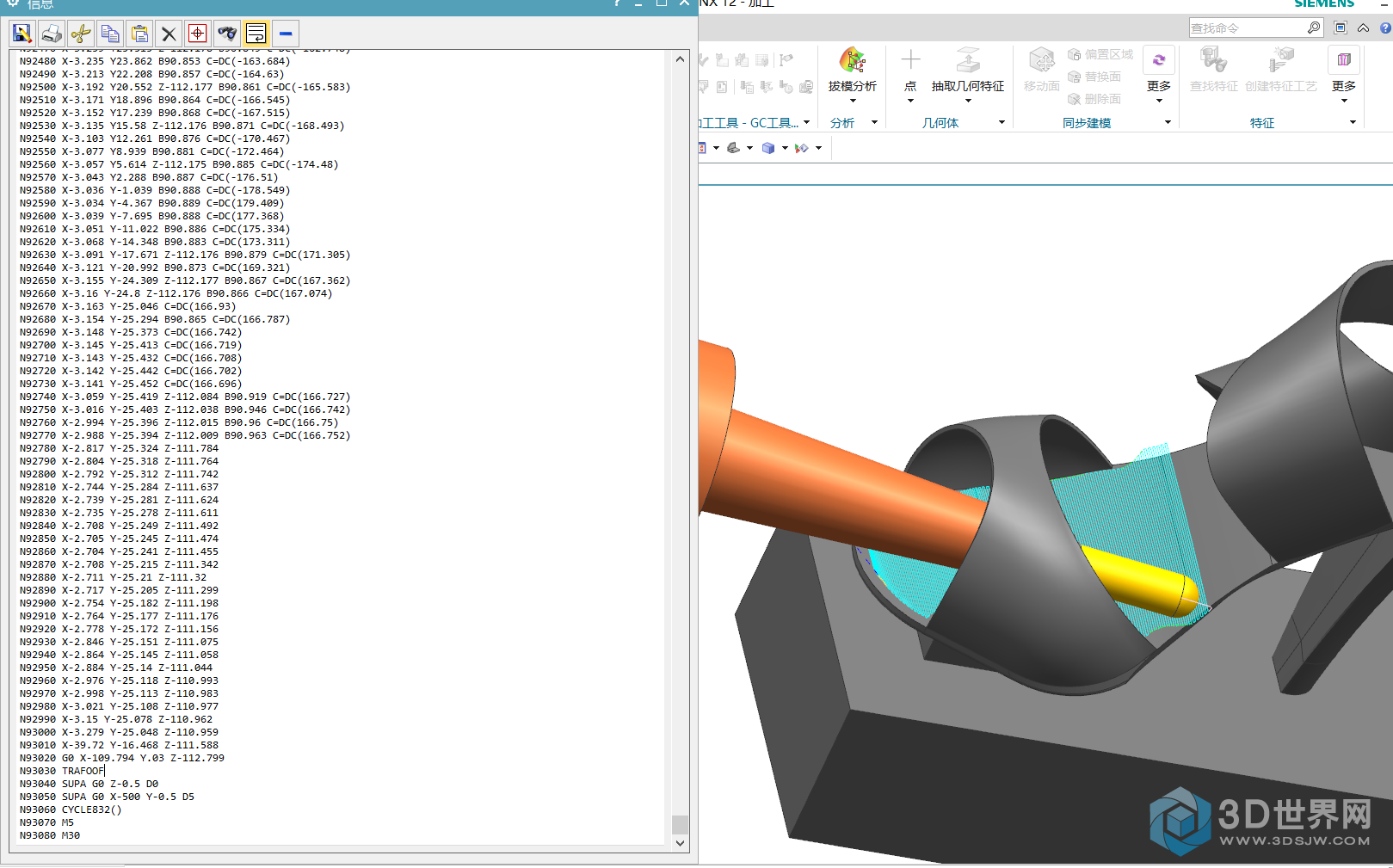Click Feature group label

tap(1262, 123)
